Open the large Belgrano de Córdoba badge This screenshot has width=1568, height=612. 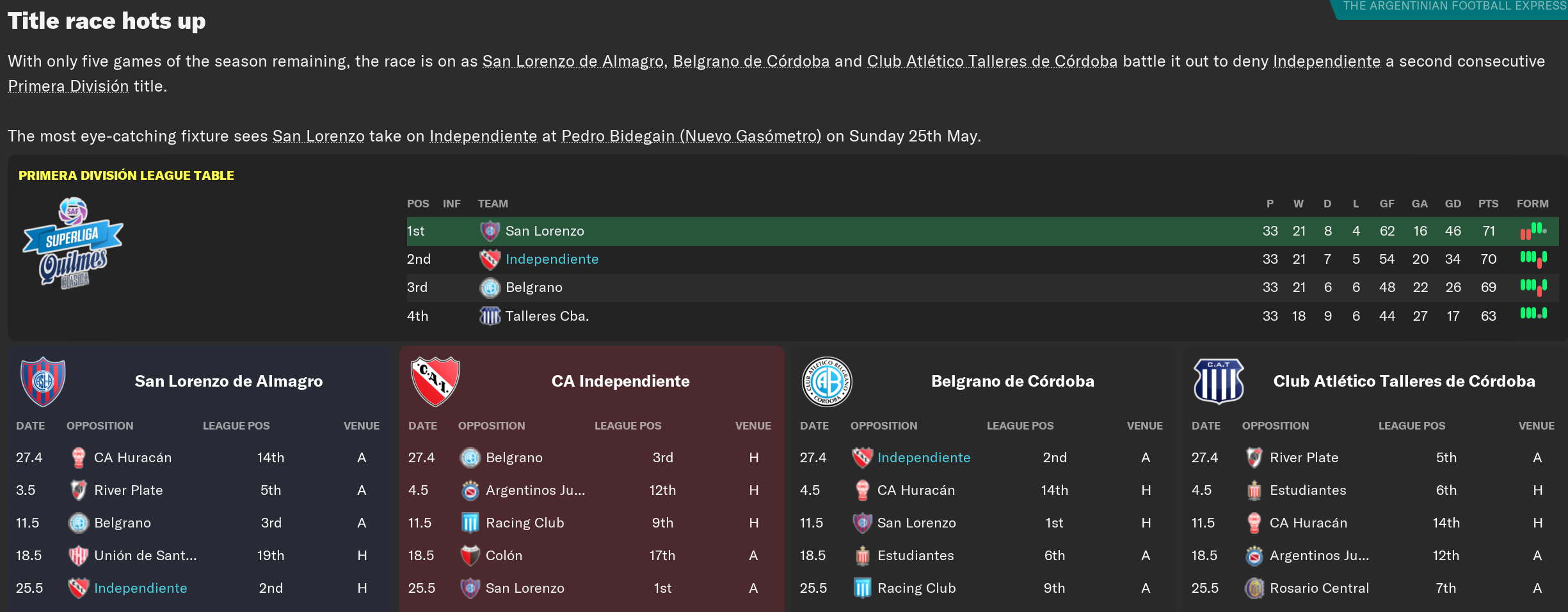pyautogui.click(x=827, y=382)
